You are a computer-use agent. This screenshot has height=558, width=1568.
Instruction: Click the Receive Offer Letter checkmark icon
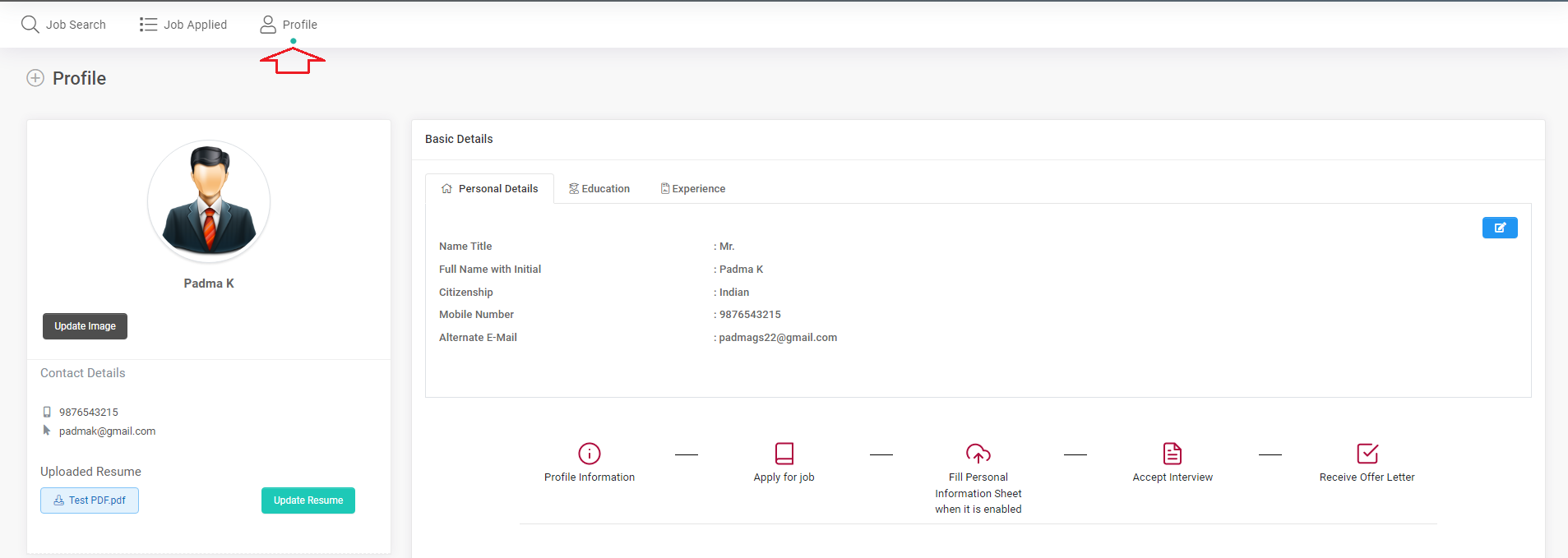pos(1367,454)
